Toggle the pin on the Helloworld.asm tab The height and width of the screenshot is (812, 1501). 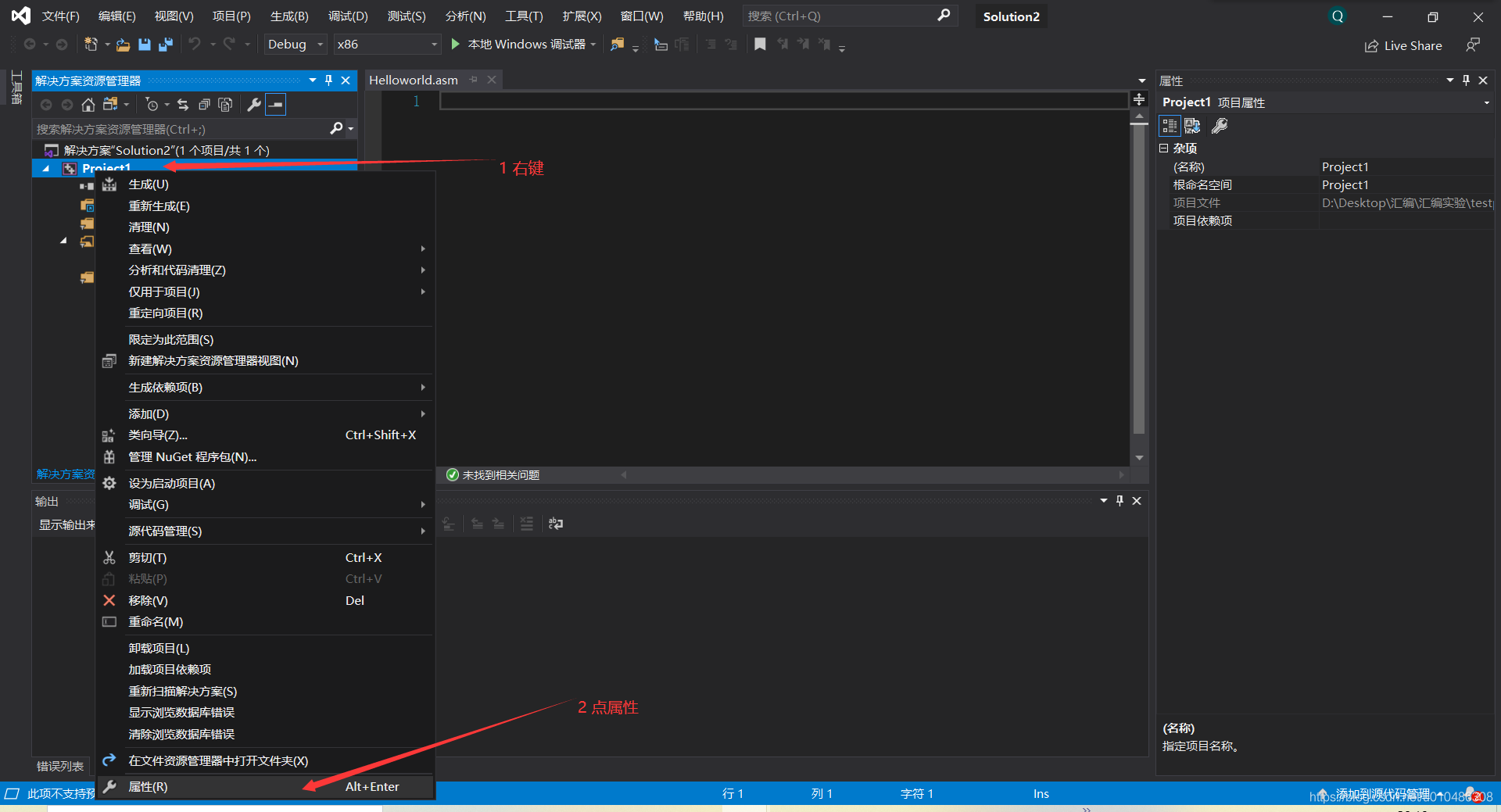click(x=474, y=80)
